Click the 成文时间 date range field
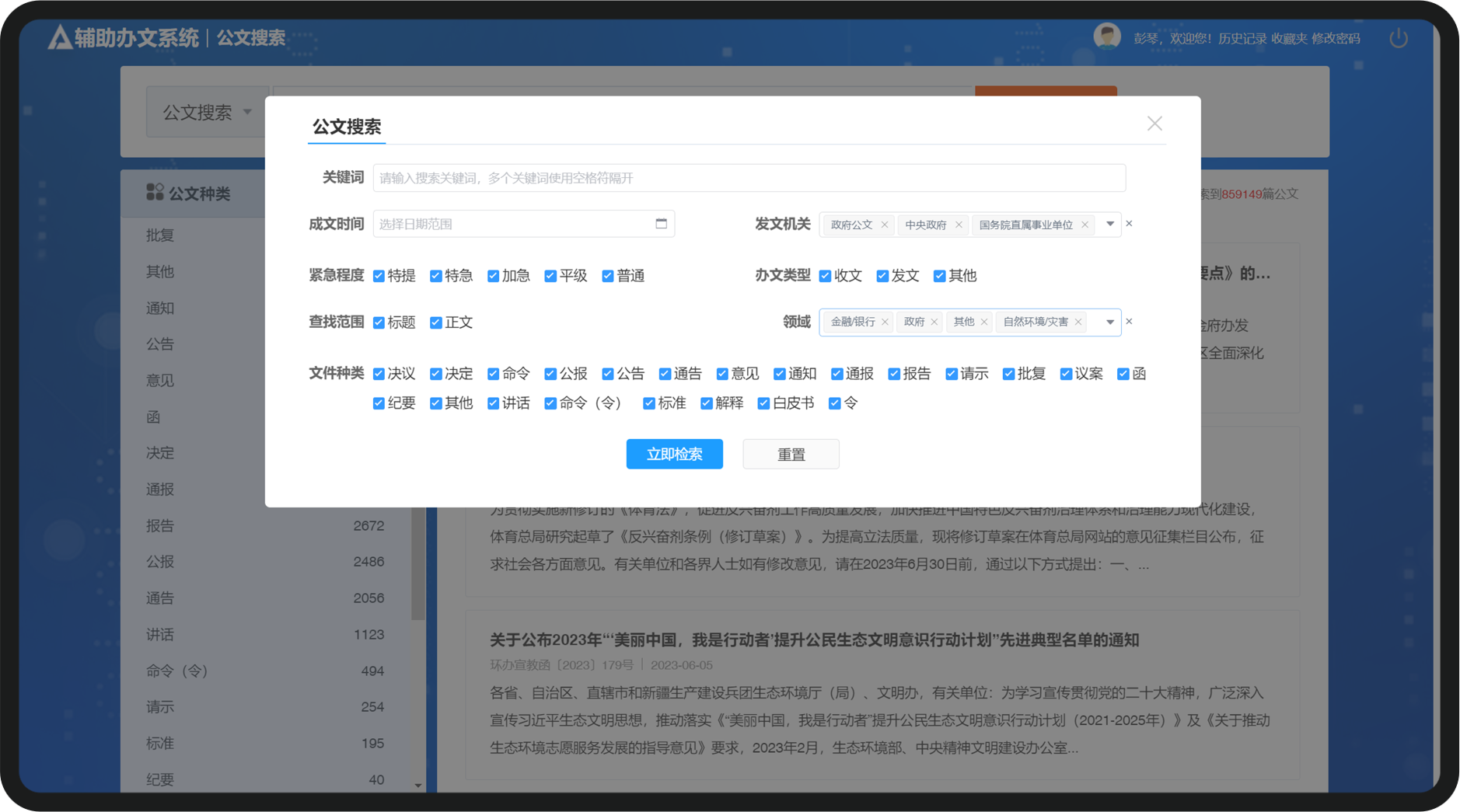Viewport: 1460px width, 812px height. tap(524, 224)
